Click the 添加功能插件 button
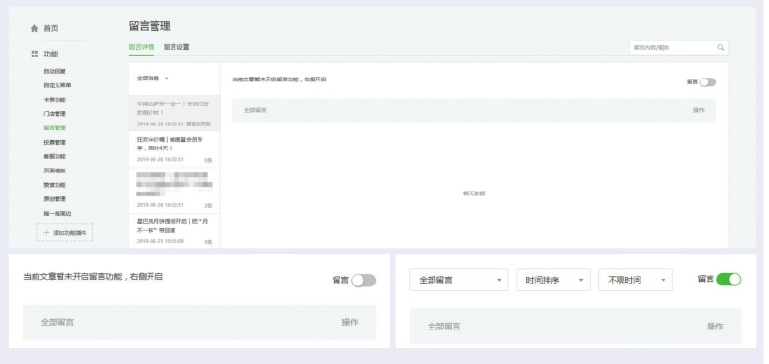This screenshot has width=769, height=364. click(x=64, y=233)
